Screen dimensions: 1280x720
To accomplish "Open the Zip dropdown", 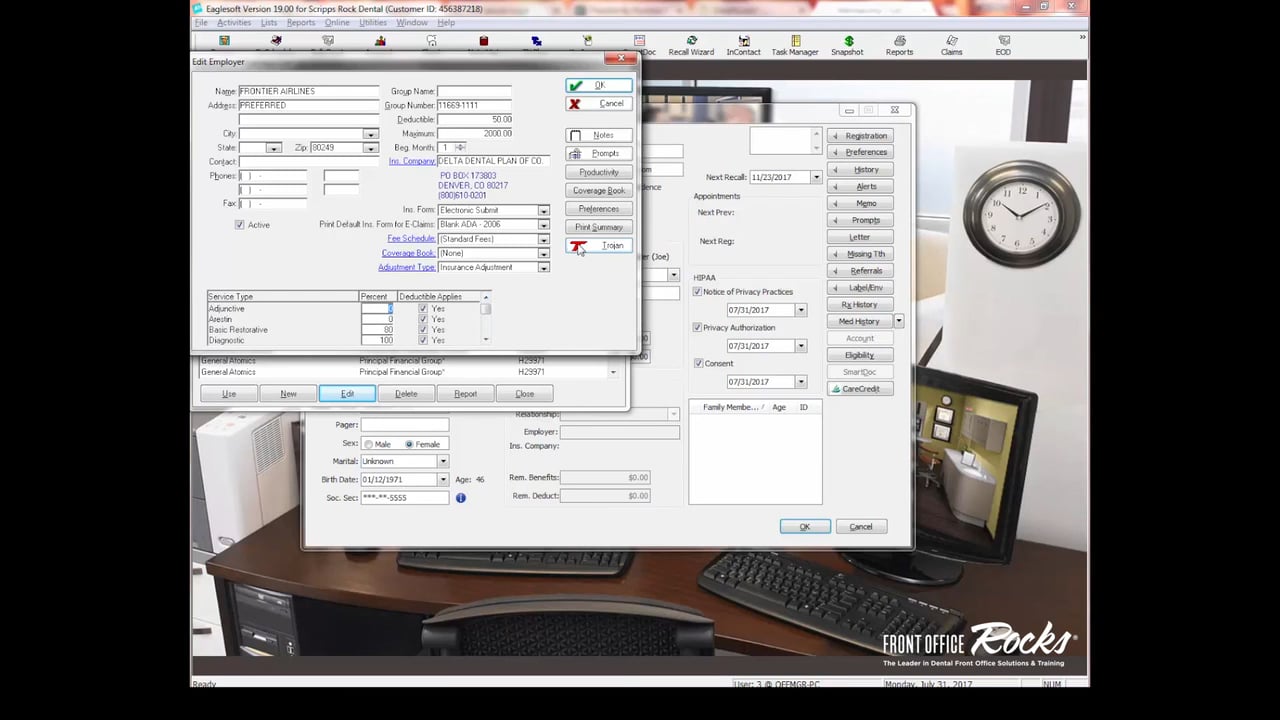I will (x=370, y=148).
